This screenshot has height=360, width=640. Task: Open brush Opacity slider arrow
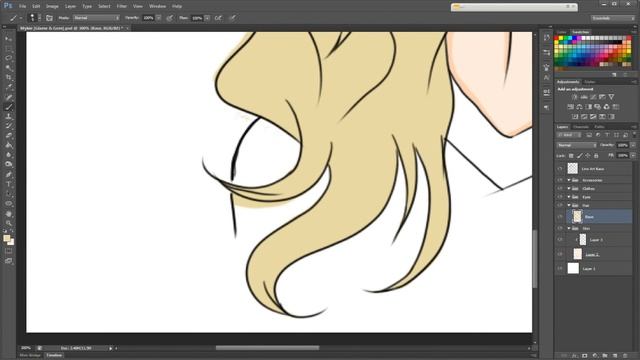click(x=159, y=18)
